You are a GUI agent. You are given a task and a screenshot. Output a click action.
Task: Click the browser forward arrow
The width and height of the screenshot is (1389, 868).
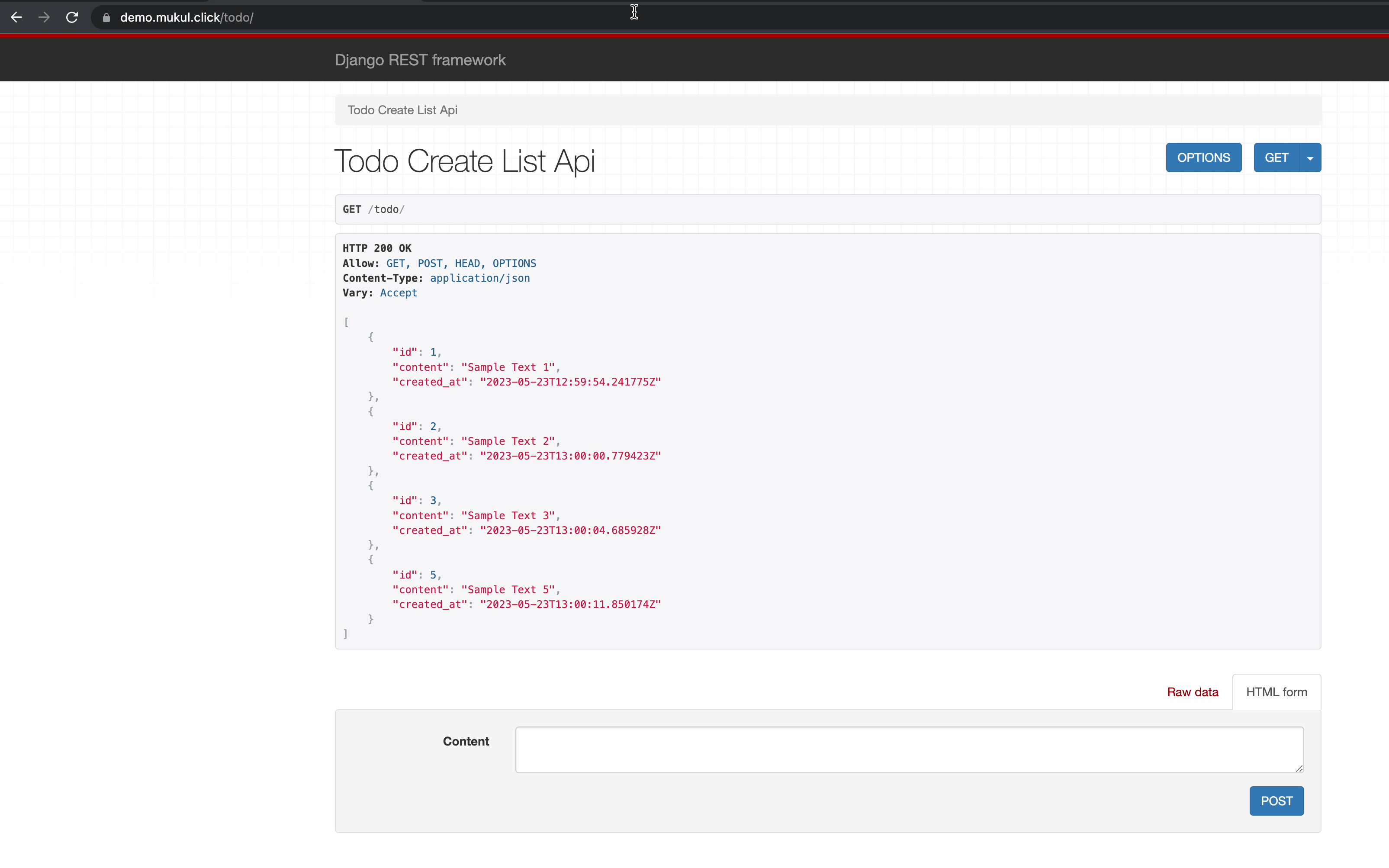point(44,17)
